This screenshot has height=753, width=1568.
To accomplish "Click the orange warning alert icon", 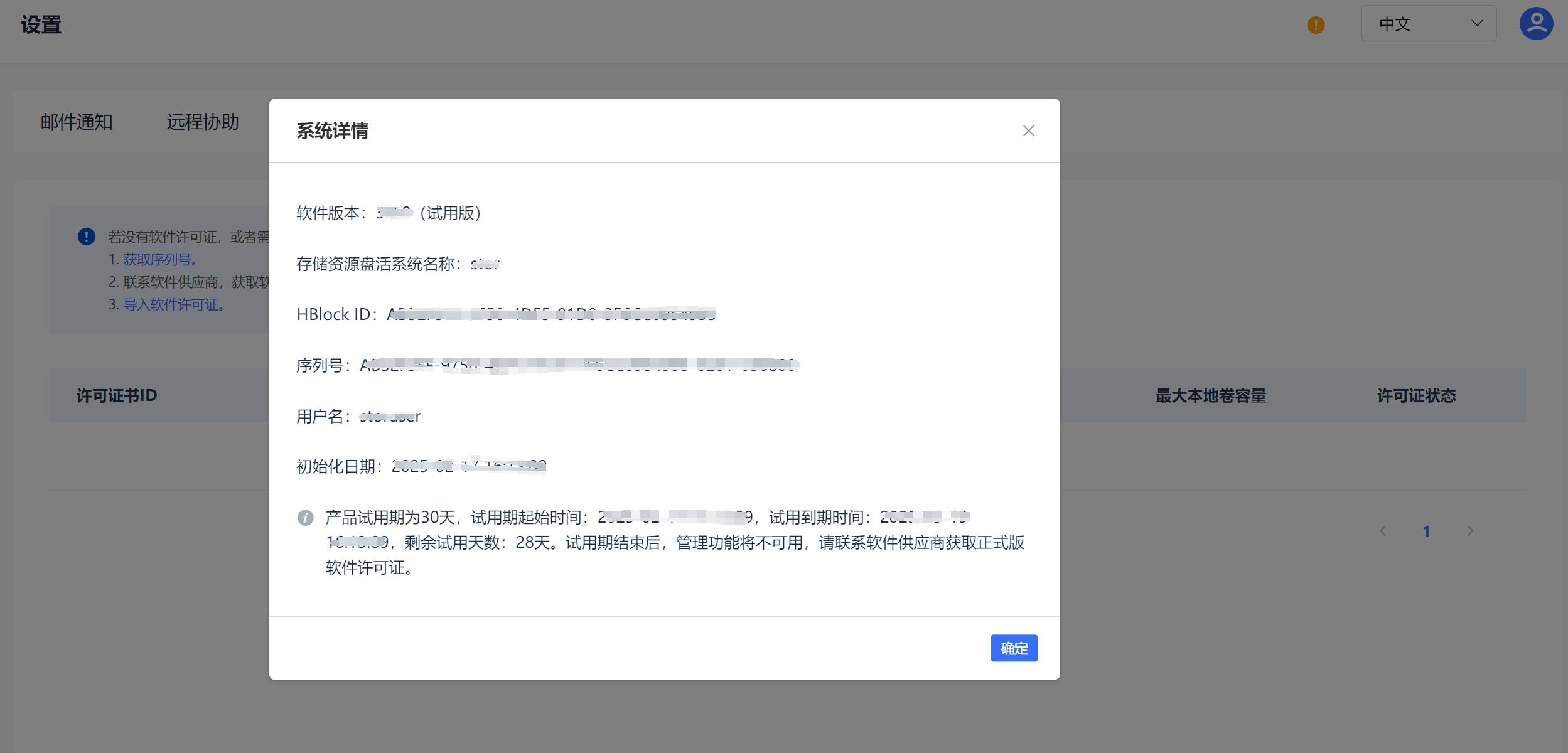I will 1316,25.
